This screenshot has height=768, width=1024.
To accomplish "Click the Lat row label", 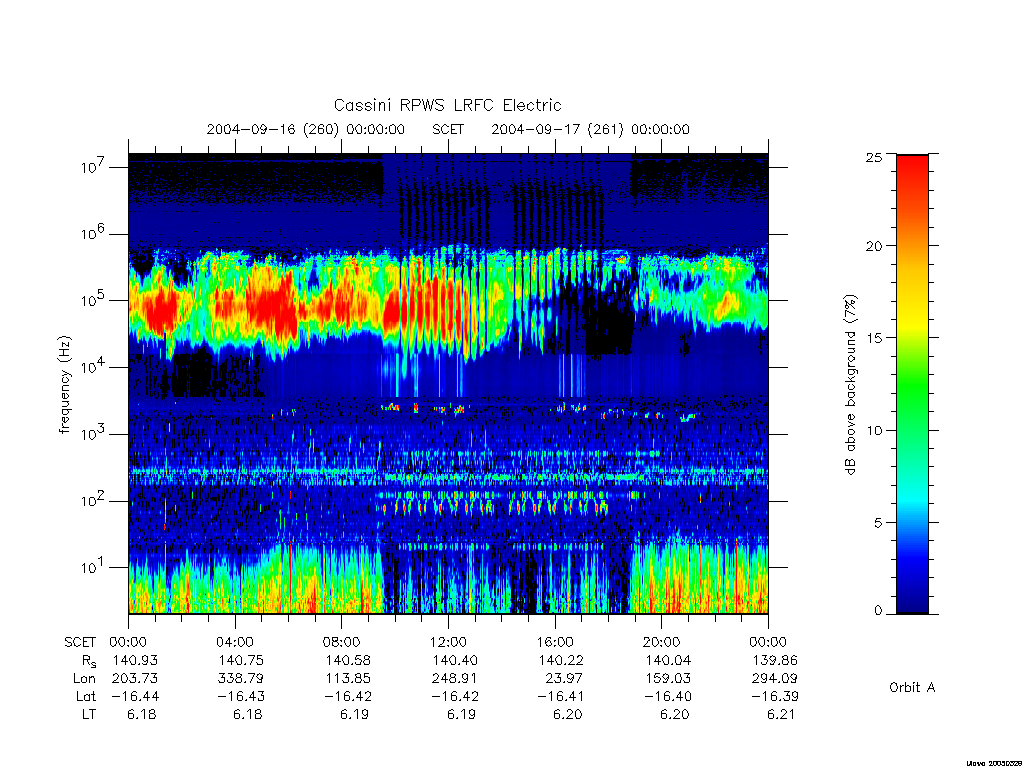I will tap(85, 696).
